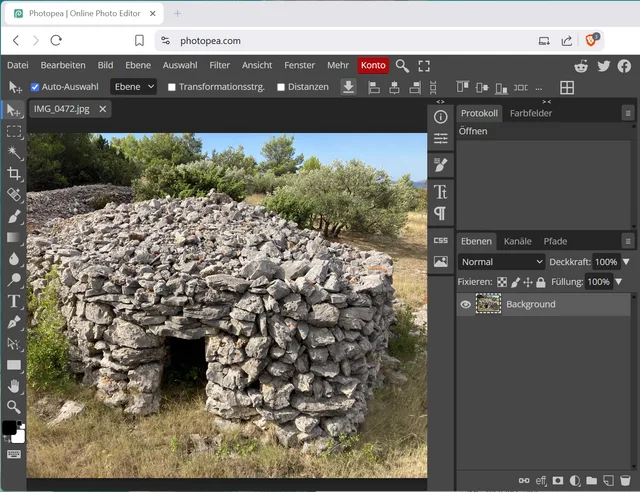The width and height of the screenshot is (640, 492).
Task: Hide the Background layer with eye icon
Action: coord(466,304)
